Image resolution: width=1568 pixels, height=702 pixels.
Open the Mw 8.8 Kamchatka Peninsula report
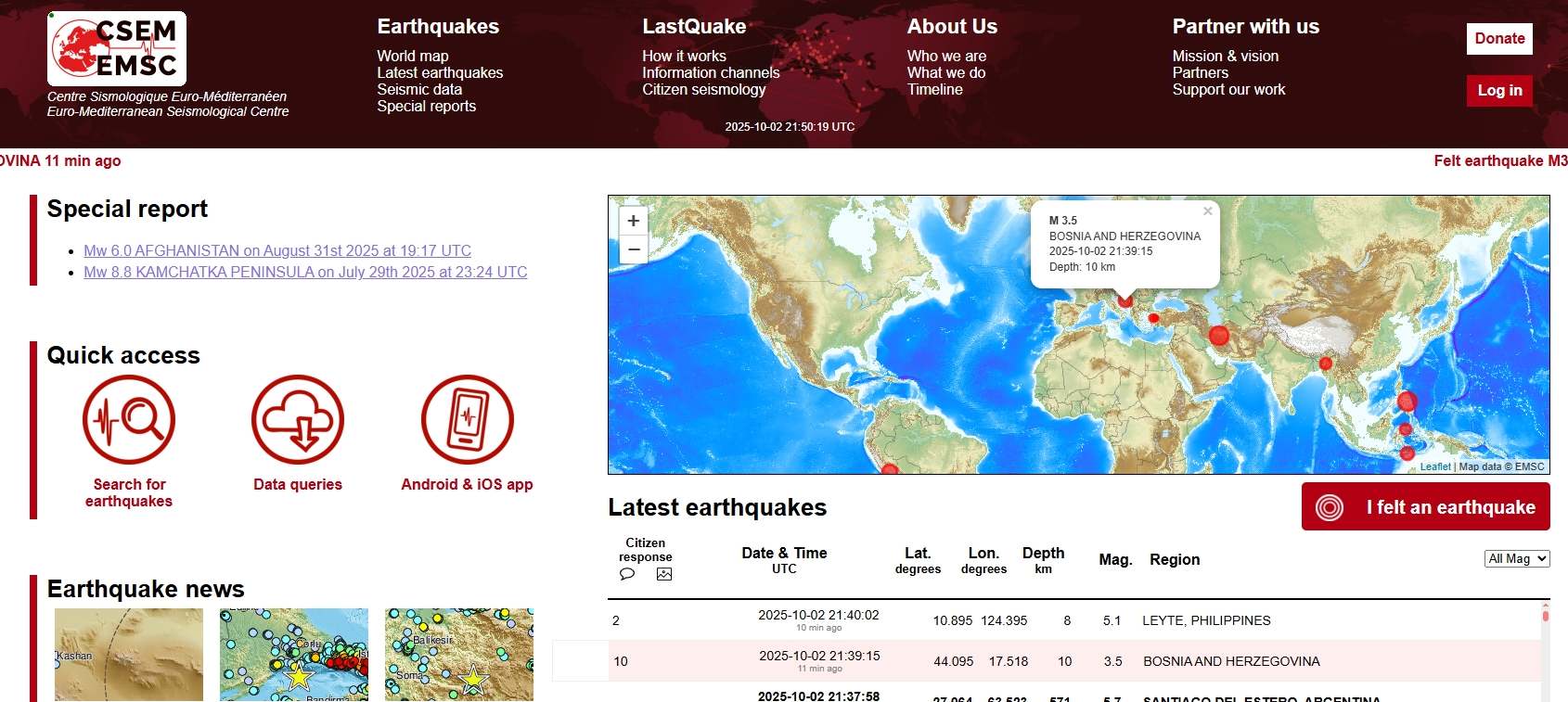coord(305,272)
